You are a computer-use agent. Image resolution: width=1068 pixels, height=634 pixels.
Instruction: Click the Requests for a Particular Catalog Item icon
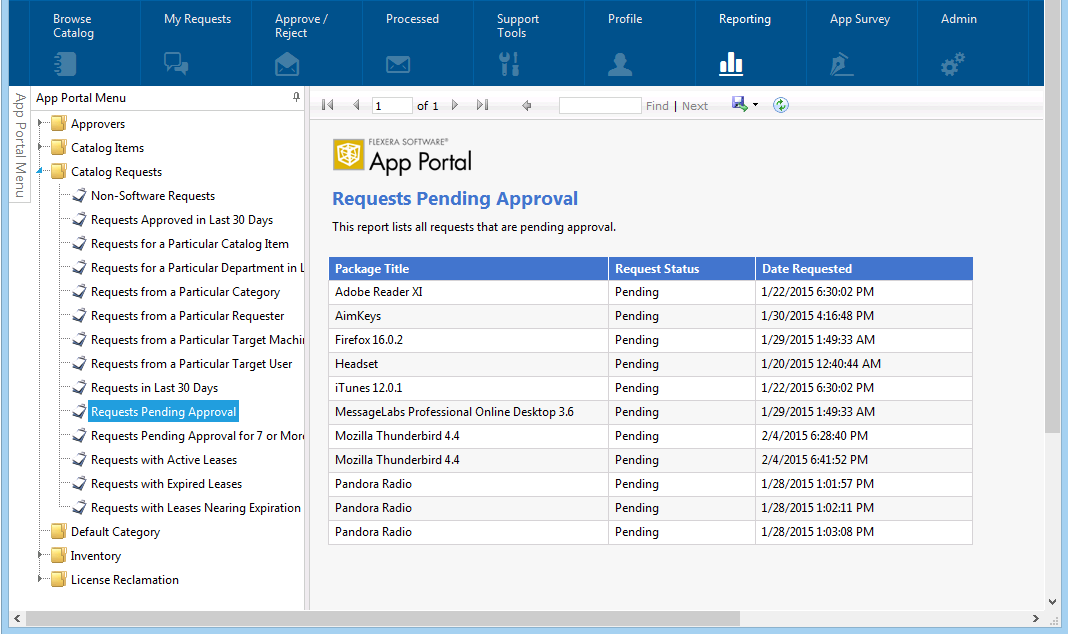coord(79,243)
